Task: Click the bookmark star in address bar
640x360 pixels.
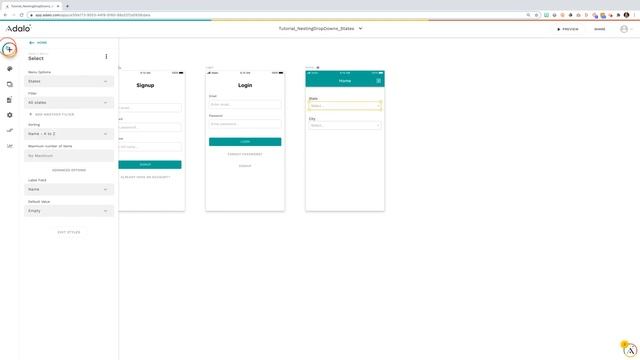Action: (x=536, y=15)
